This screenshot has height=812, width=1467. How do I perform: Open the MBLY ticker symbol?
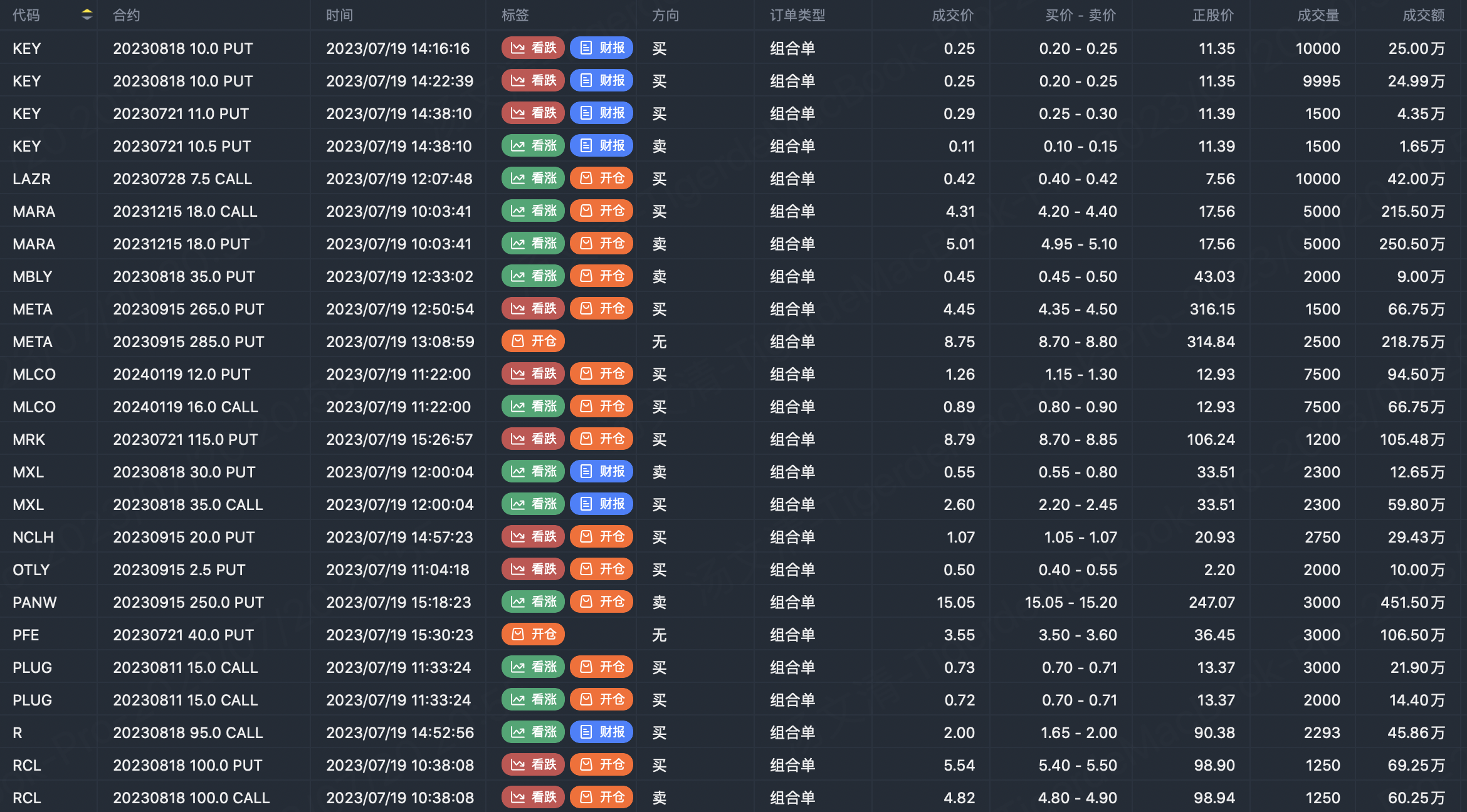[33, 276]
